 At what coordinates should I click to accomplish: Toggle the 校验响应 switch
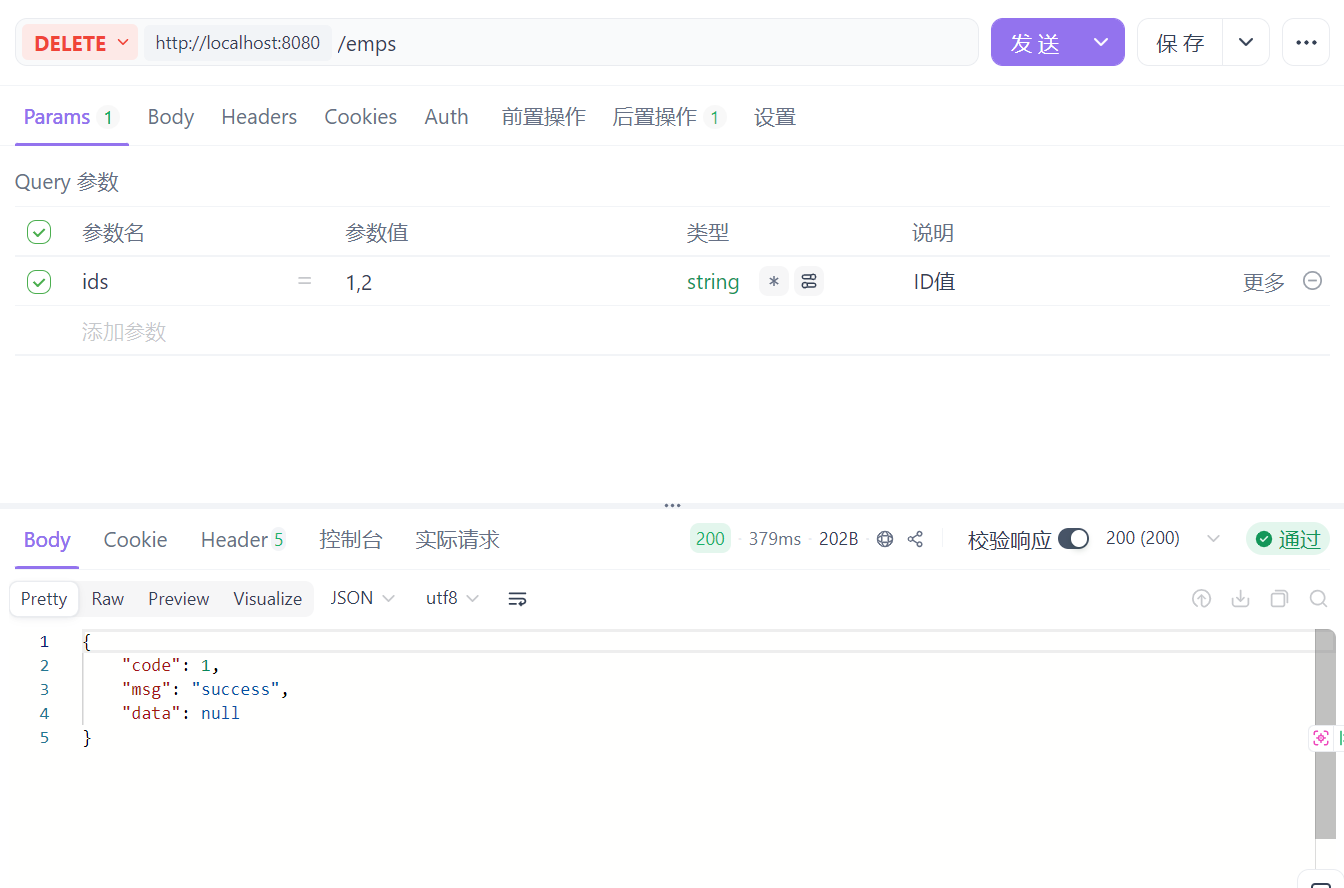1074,539
